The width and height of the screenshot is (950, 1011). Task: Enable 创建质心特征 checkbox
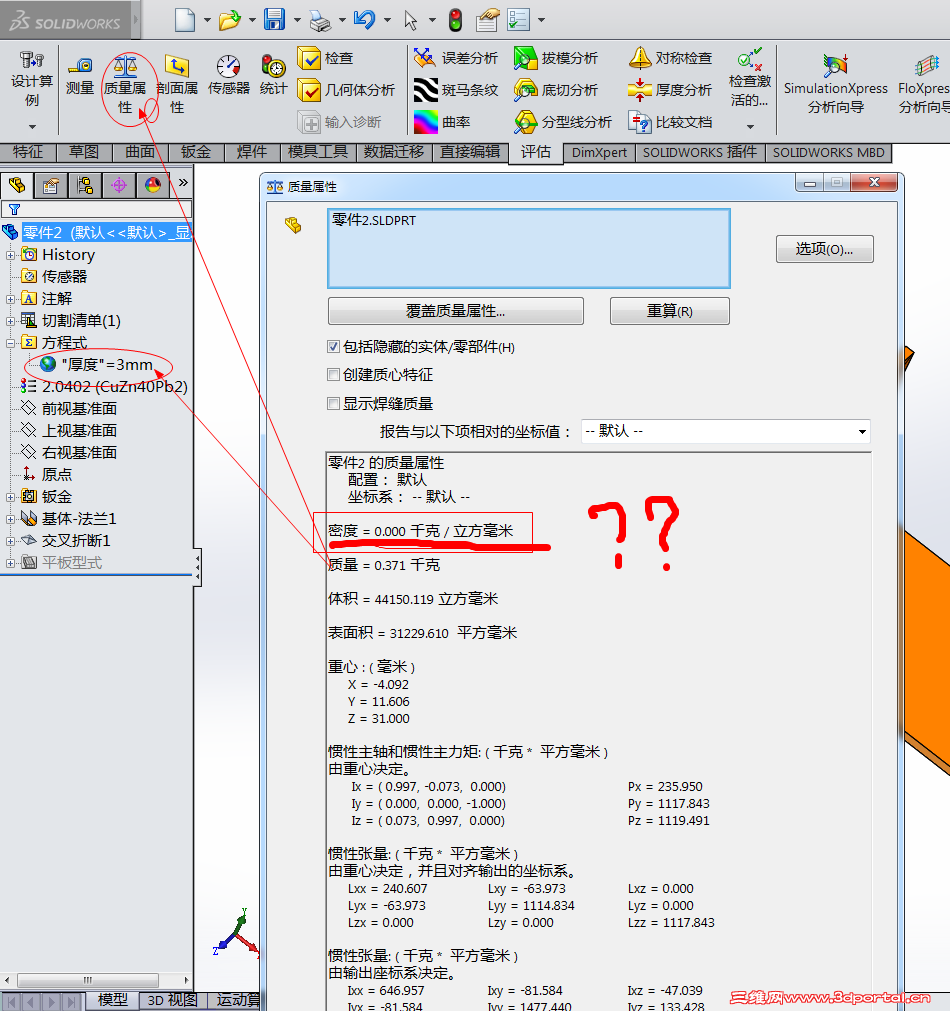(333, 375)
